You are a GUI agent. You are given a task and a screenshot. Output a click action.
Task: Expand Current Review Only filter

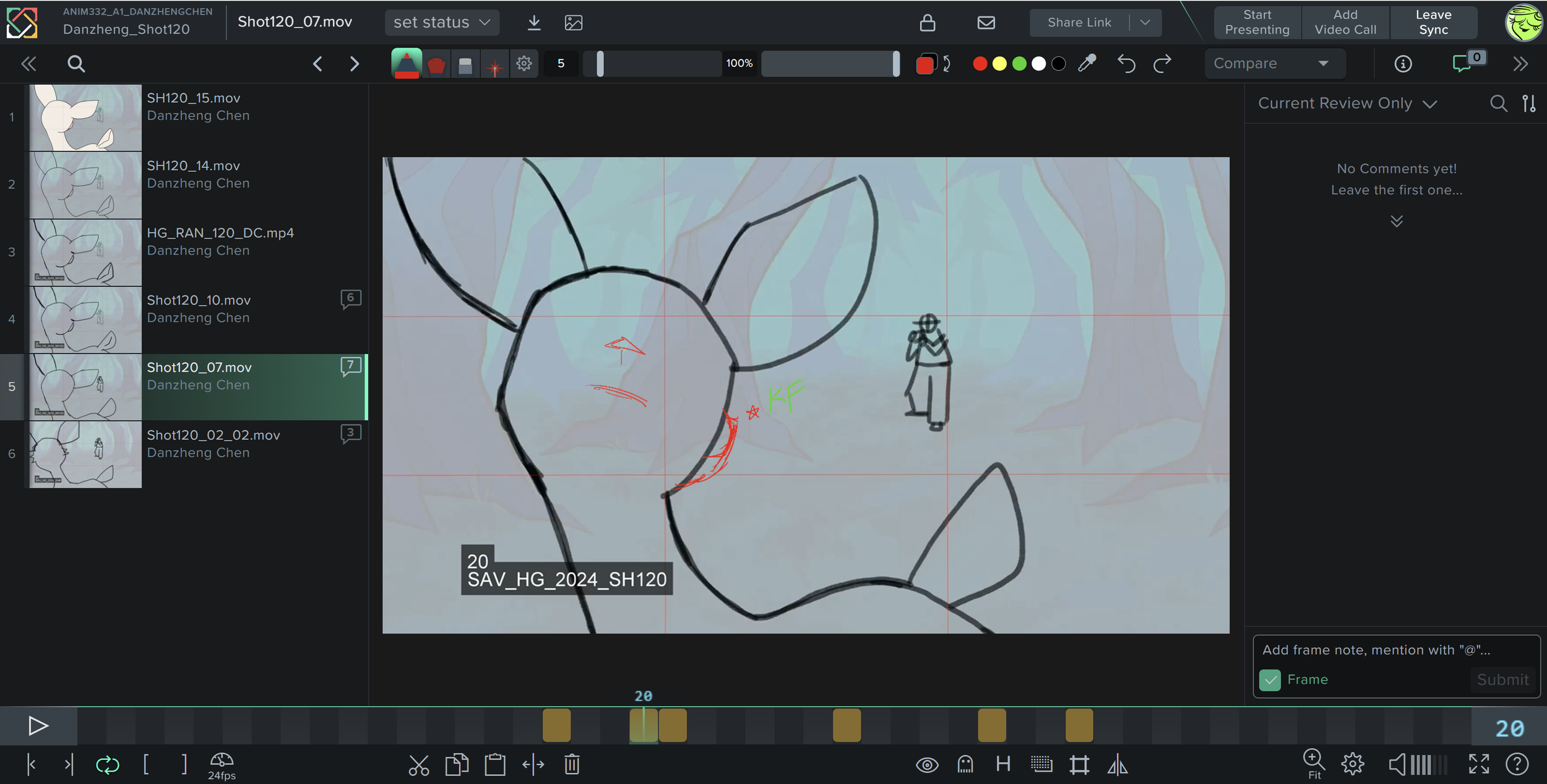(x=1347, y=103)
